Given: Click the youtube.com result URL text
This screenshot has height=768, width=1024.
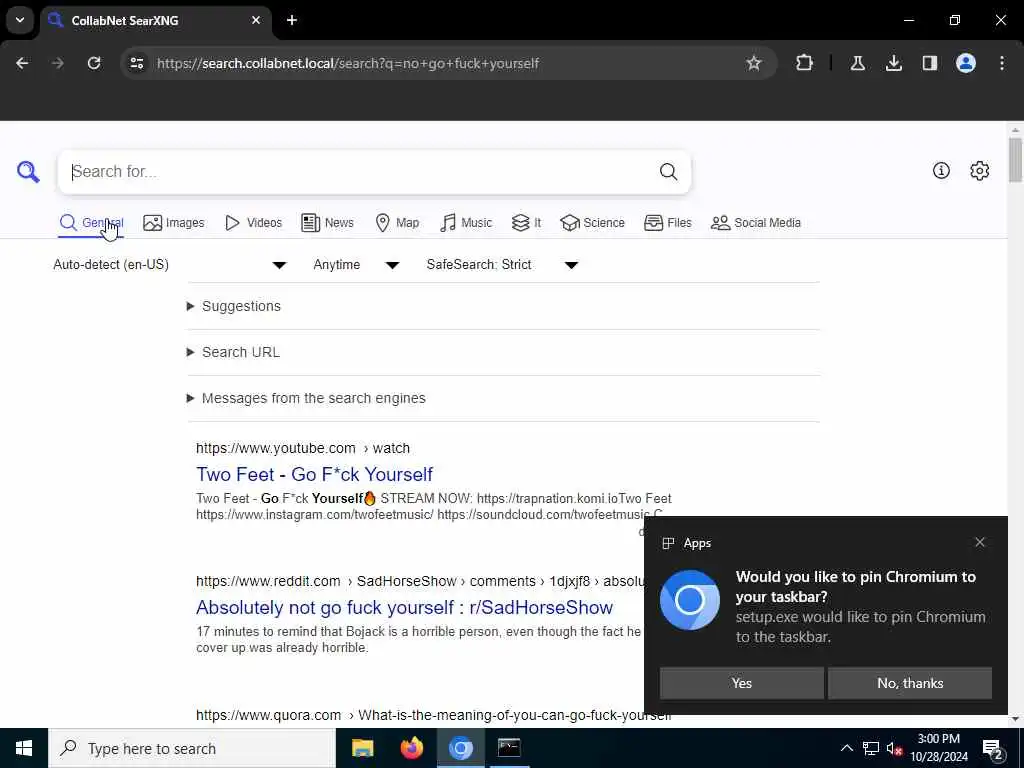Looking at the screenshot, I should (x=303, y=448).
